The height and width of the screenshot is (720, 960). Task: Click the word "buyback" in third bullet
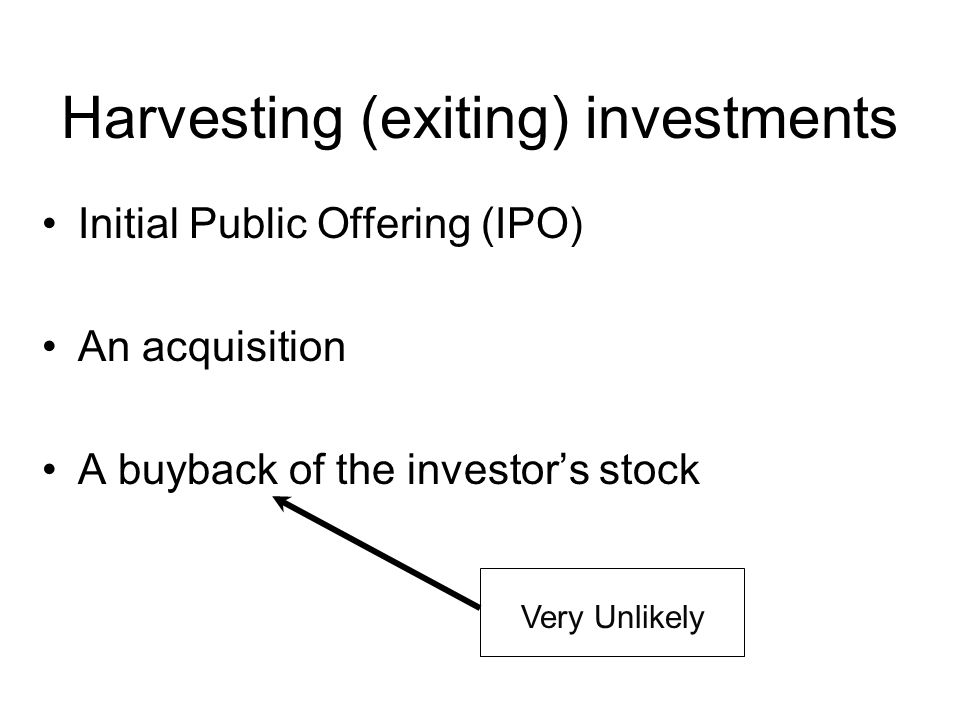(x=198, y=471)
